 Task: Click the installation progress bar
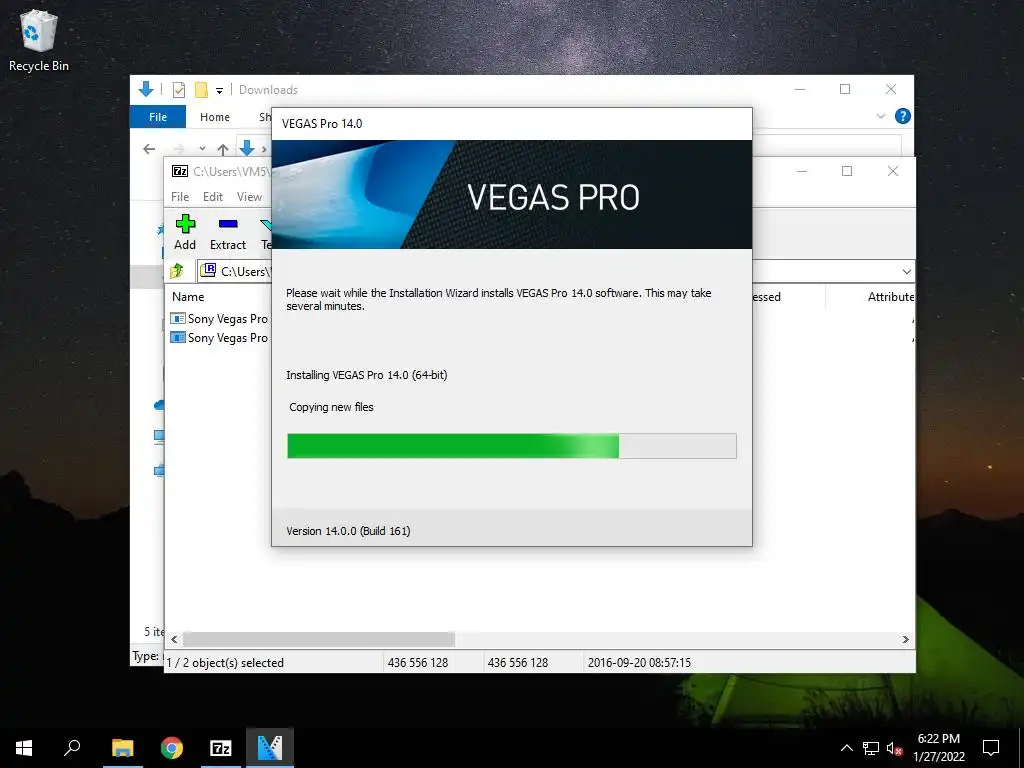coord(512,446)
